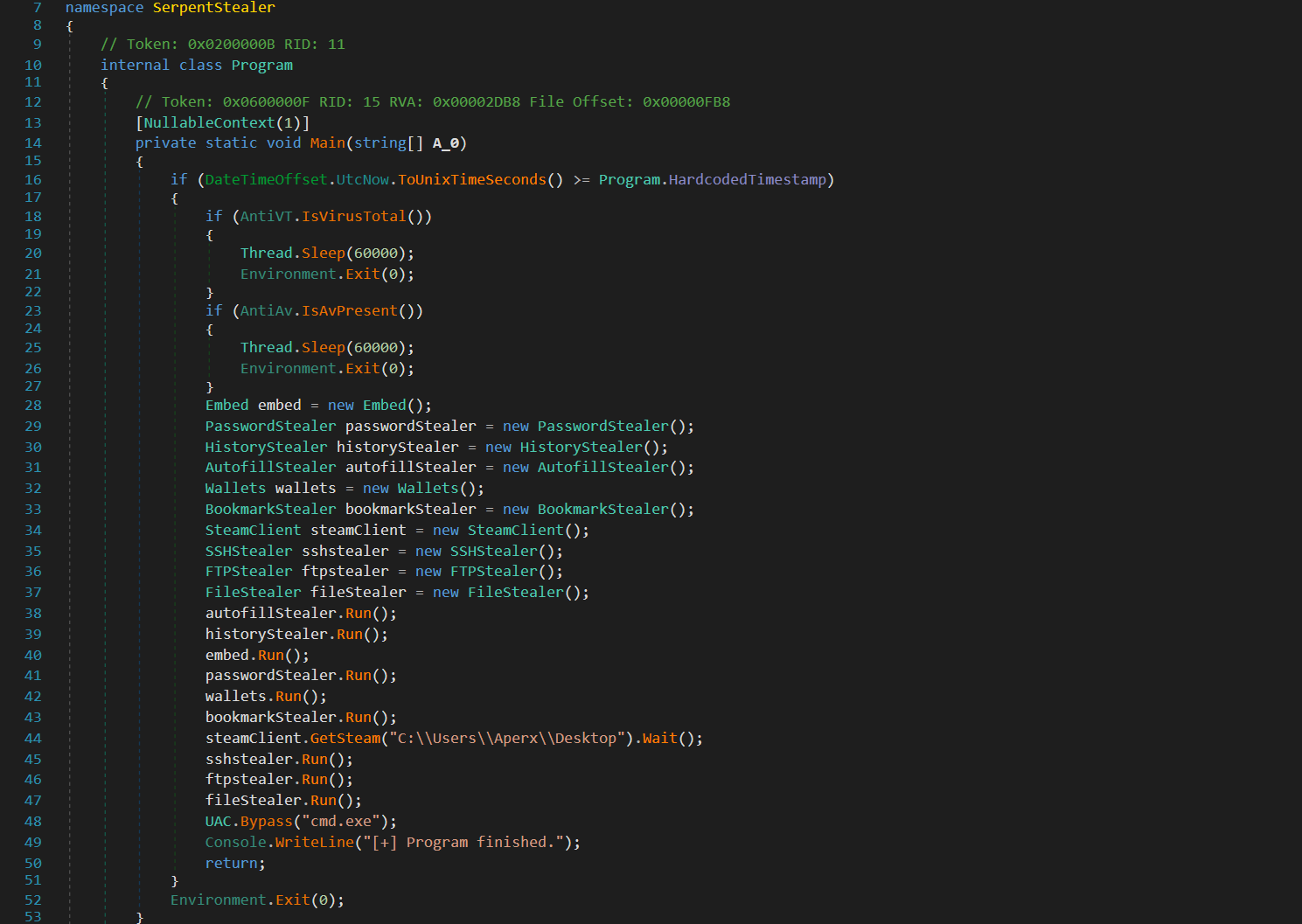This screenshot has width=1302, height=924.
Task: Open the HardcodedTimestamp field reference
Action: tap(748, 180)
